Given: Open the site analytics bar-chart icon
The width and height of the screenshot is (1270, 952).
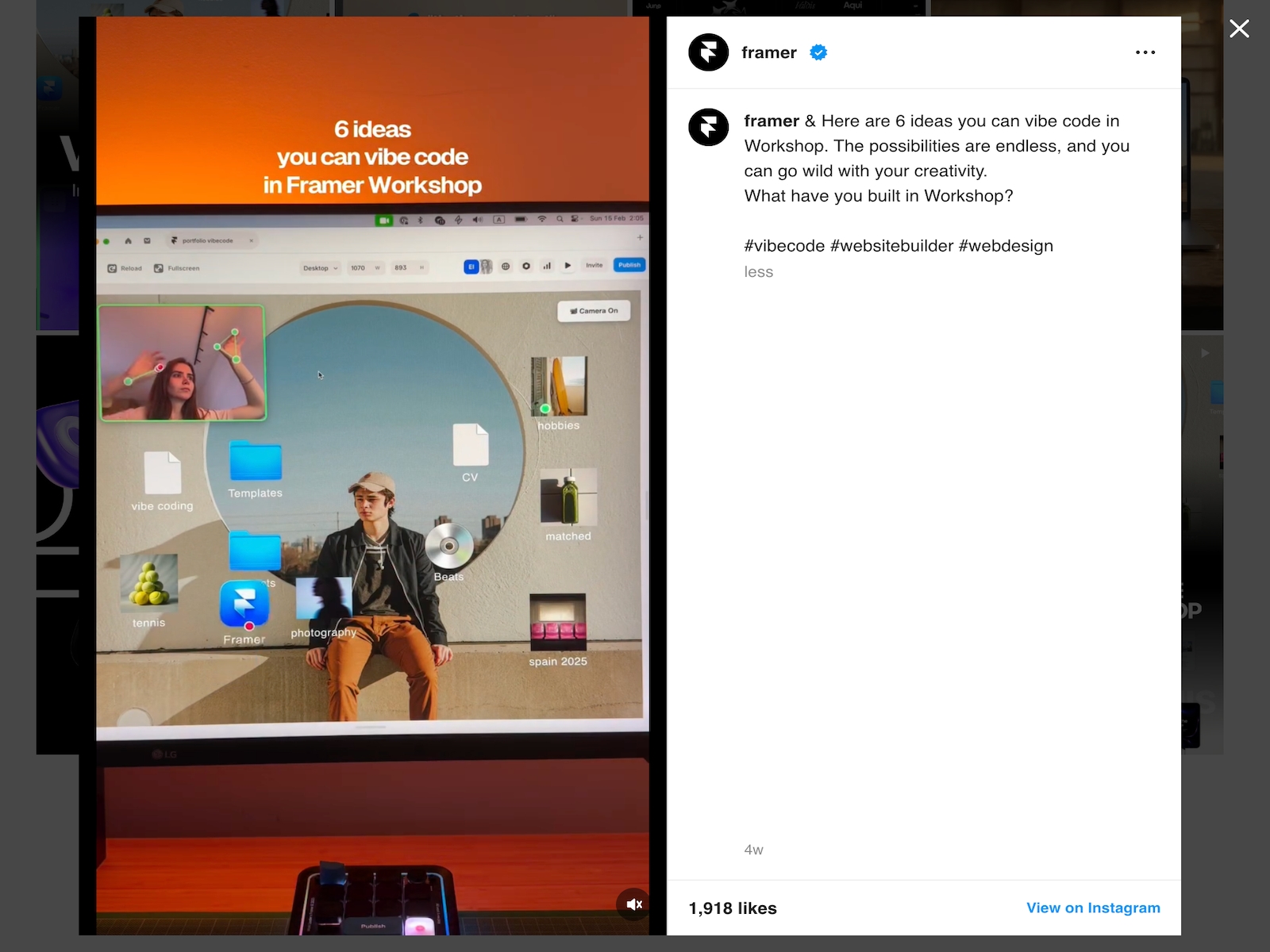Looking at the screenshot, I should point(547,267).
